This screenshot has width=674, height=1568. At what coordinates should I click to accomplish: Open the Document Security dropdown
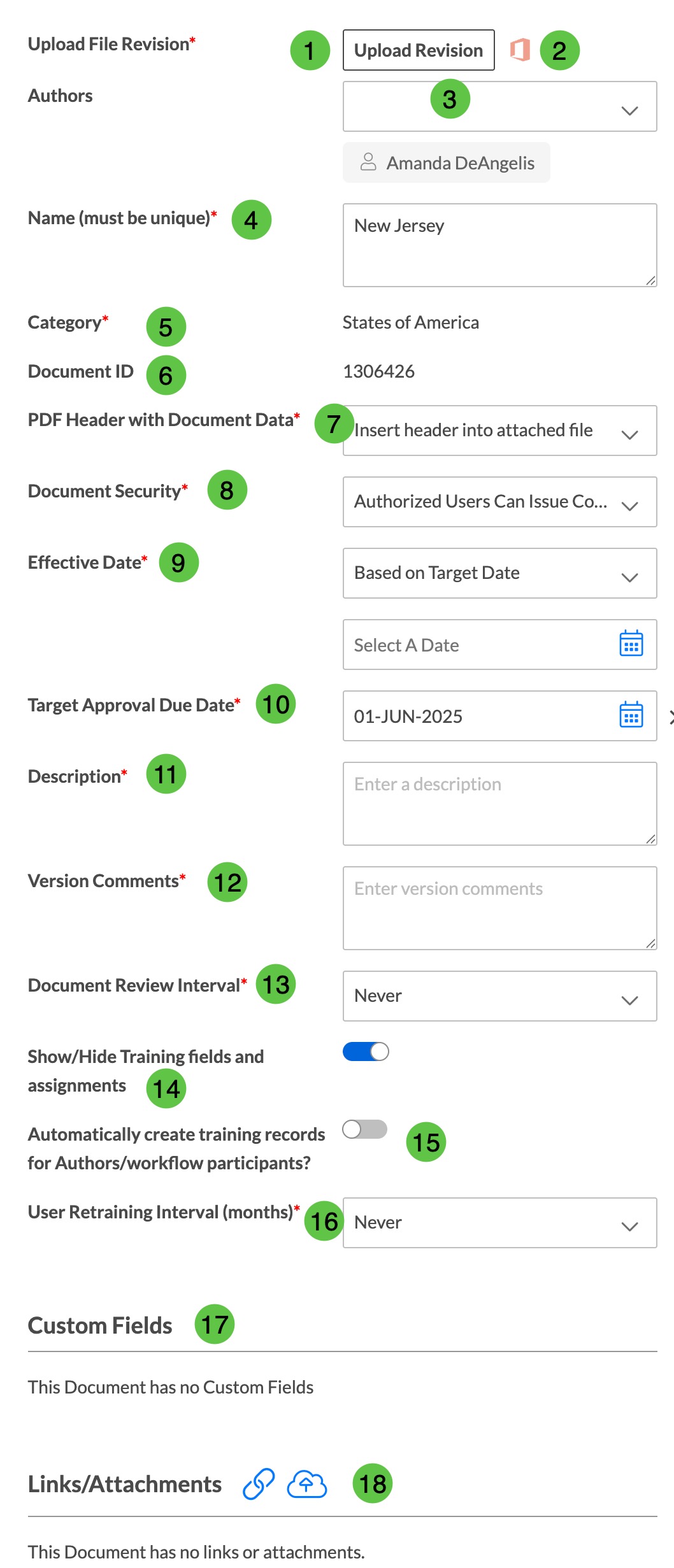pos(500,502)
